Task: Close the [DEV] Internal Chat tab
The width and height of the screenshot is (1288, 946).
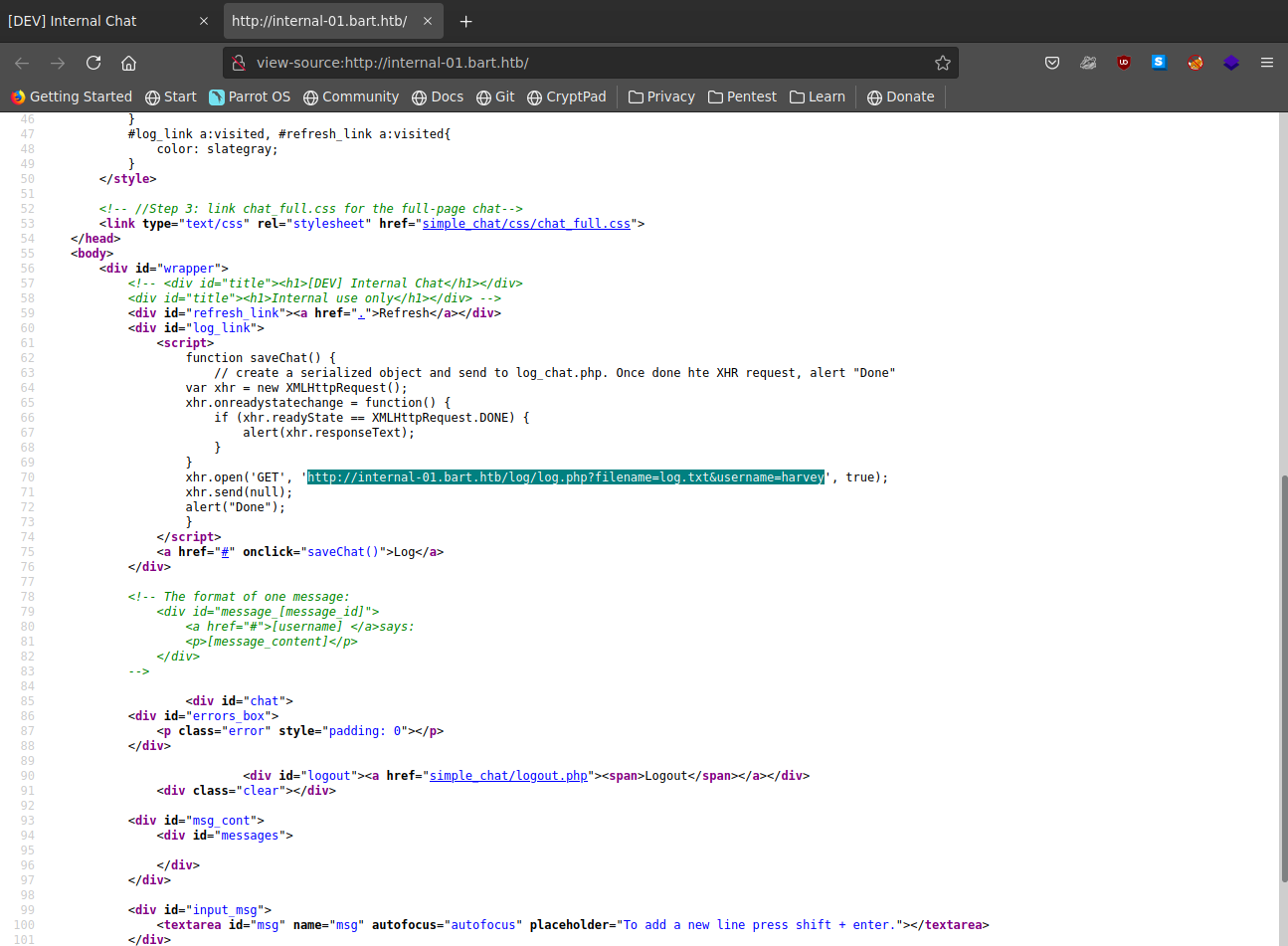Action: point(204,21)
